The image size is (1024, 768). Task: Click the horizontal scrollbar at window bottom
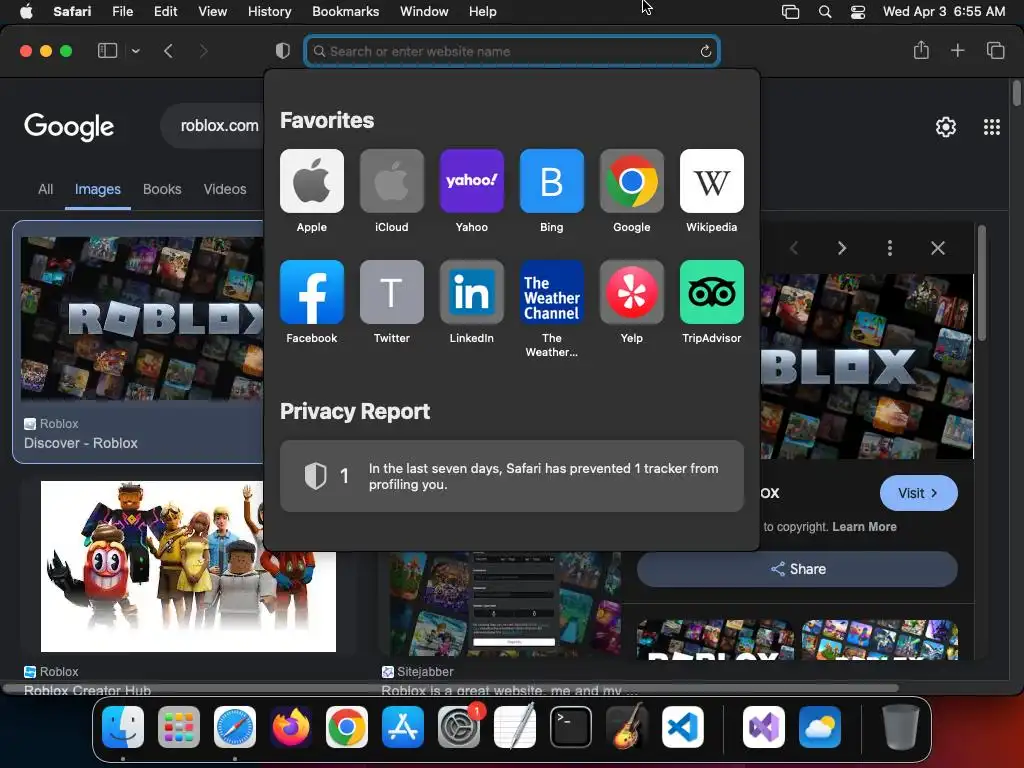pos(451,688)
